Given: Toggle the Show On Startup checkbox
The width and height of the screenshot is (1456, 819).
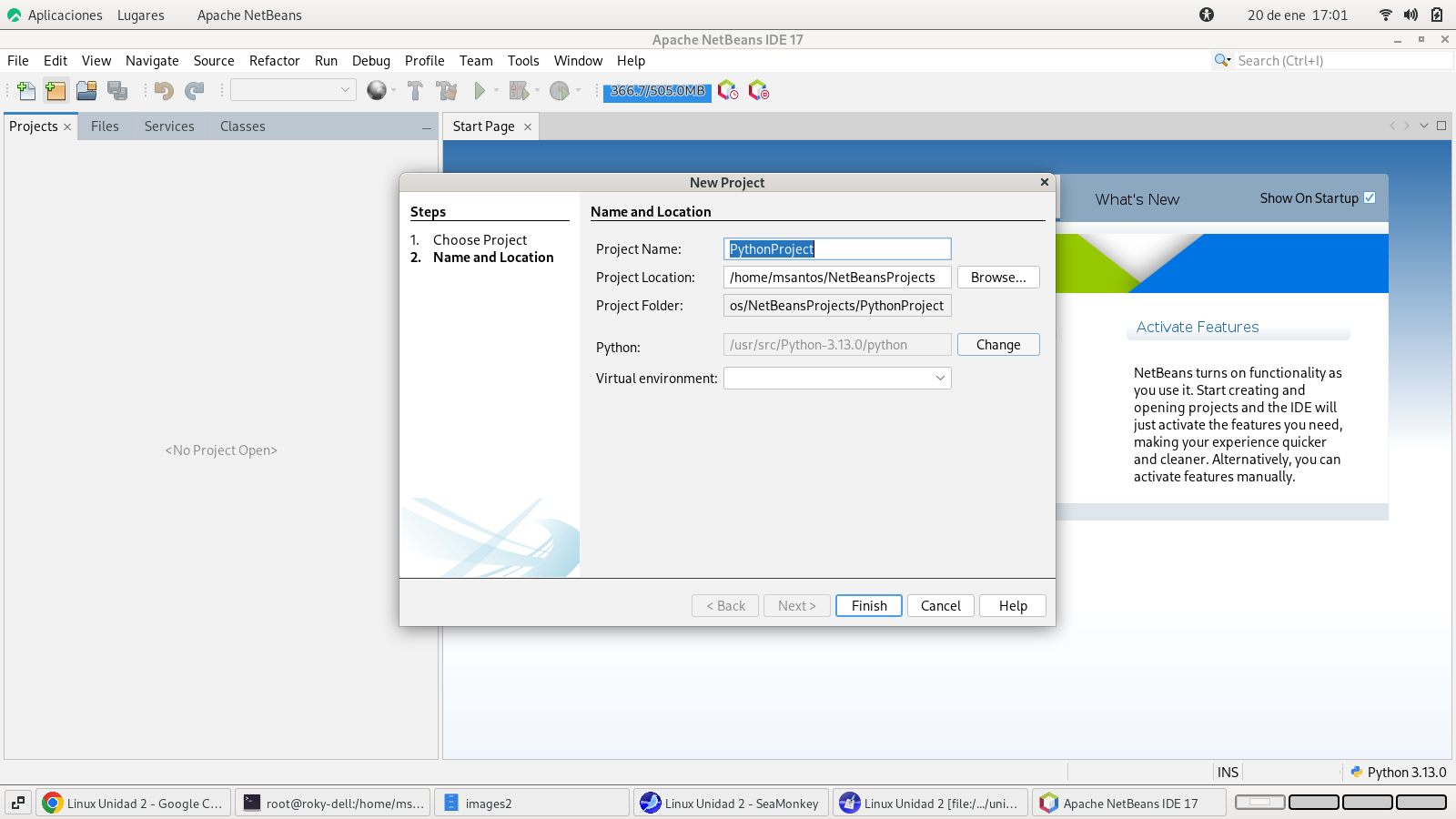Looking at the screenshot, I should pyautogui.click(x=1370, y=198).
